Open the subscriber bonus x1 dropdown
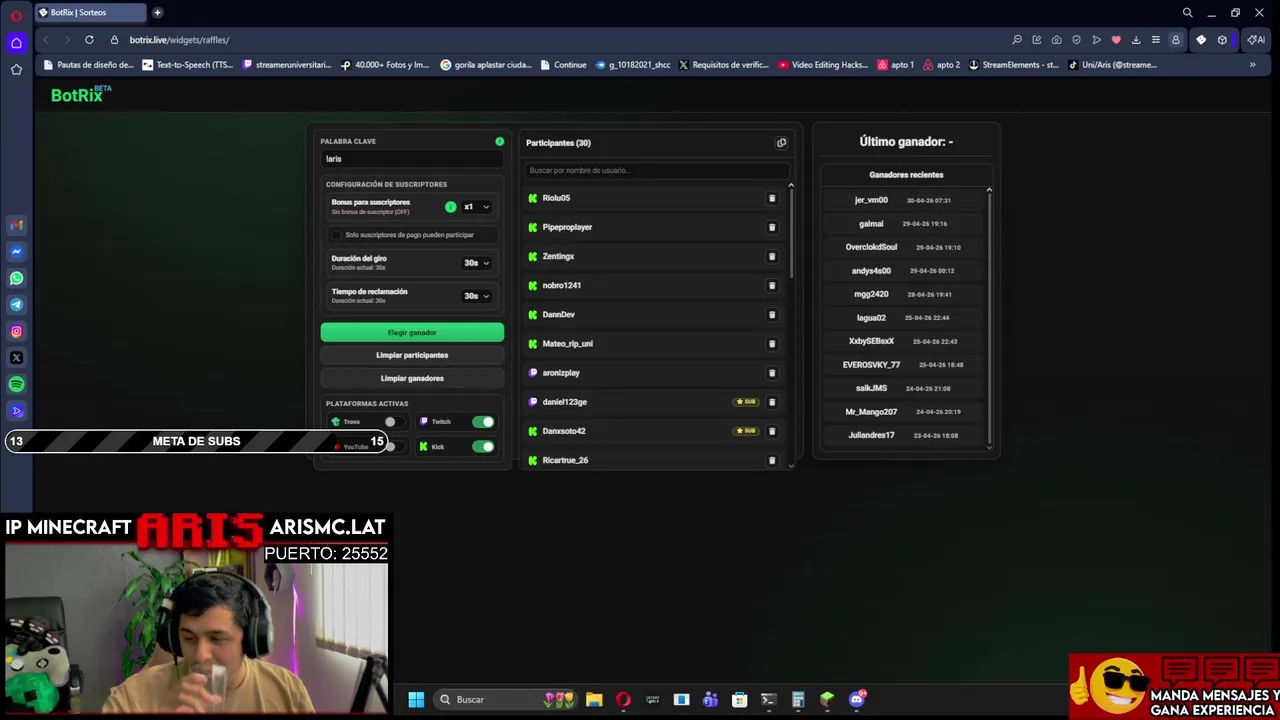 pos(476,207)
